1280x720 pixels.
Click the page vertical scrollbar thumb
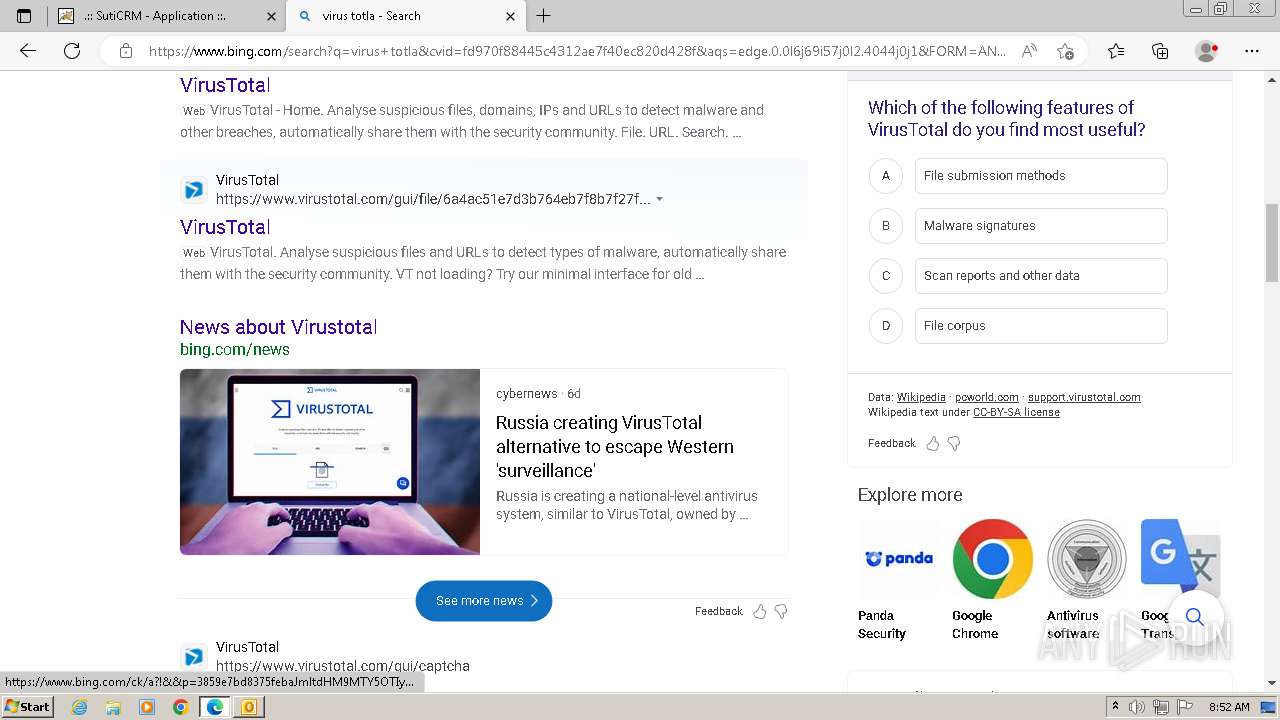(x=1272, y=242)
